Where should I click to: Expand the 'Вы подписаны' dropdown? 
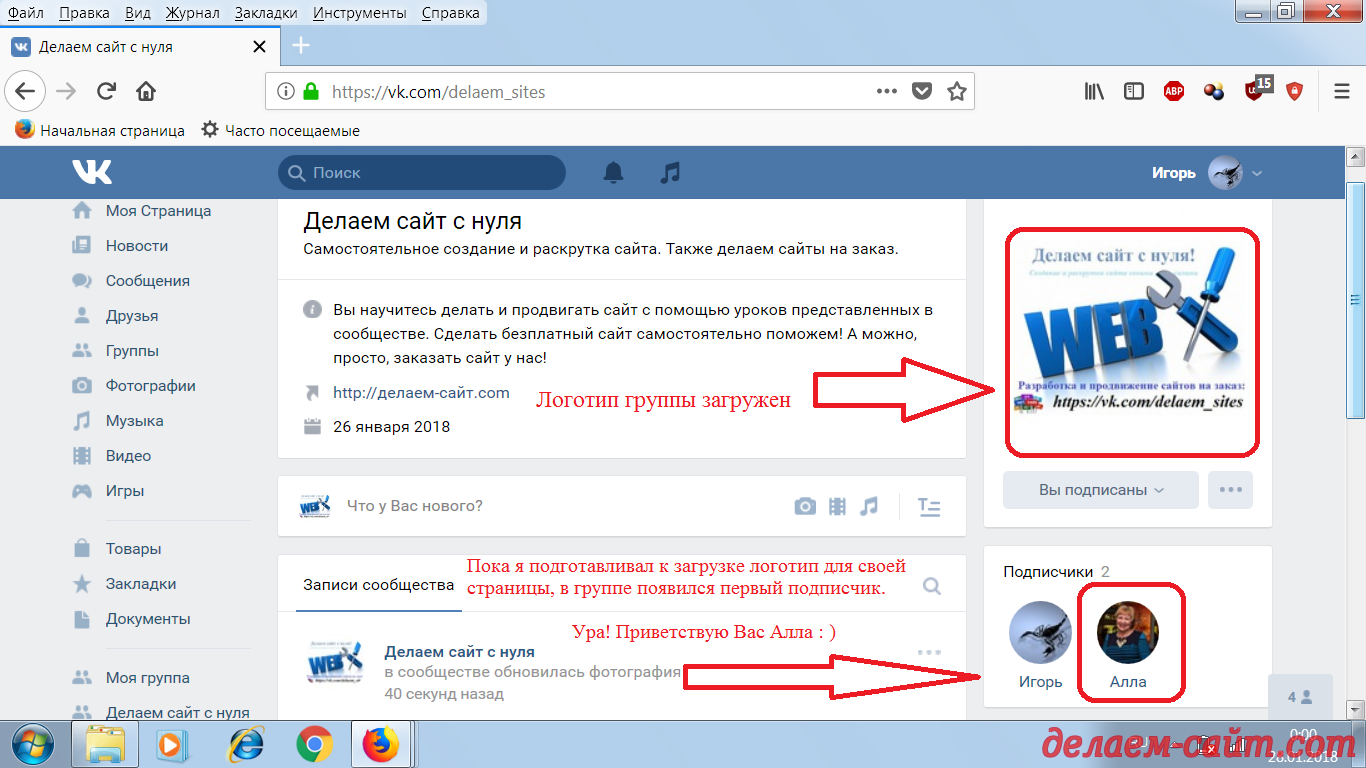[1101, 490]
